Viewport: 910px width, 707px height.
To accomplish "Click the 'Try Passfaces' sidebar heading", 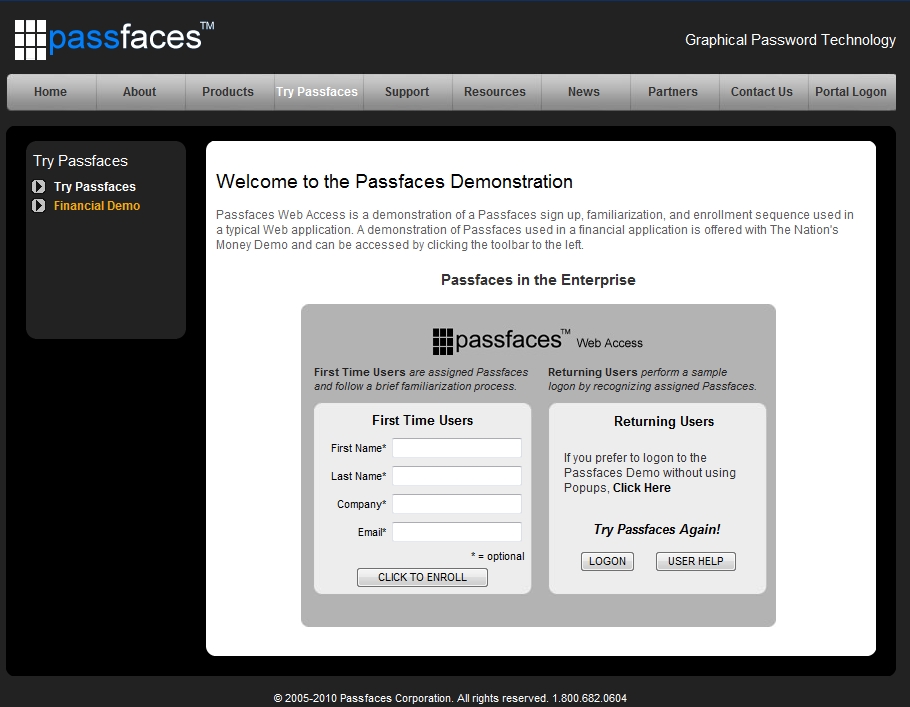I will click(80, 161).
